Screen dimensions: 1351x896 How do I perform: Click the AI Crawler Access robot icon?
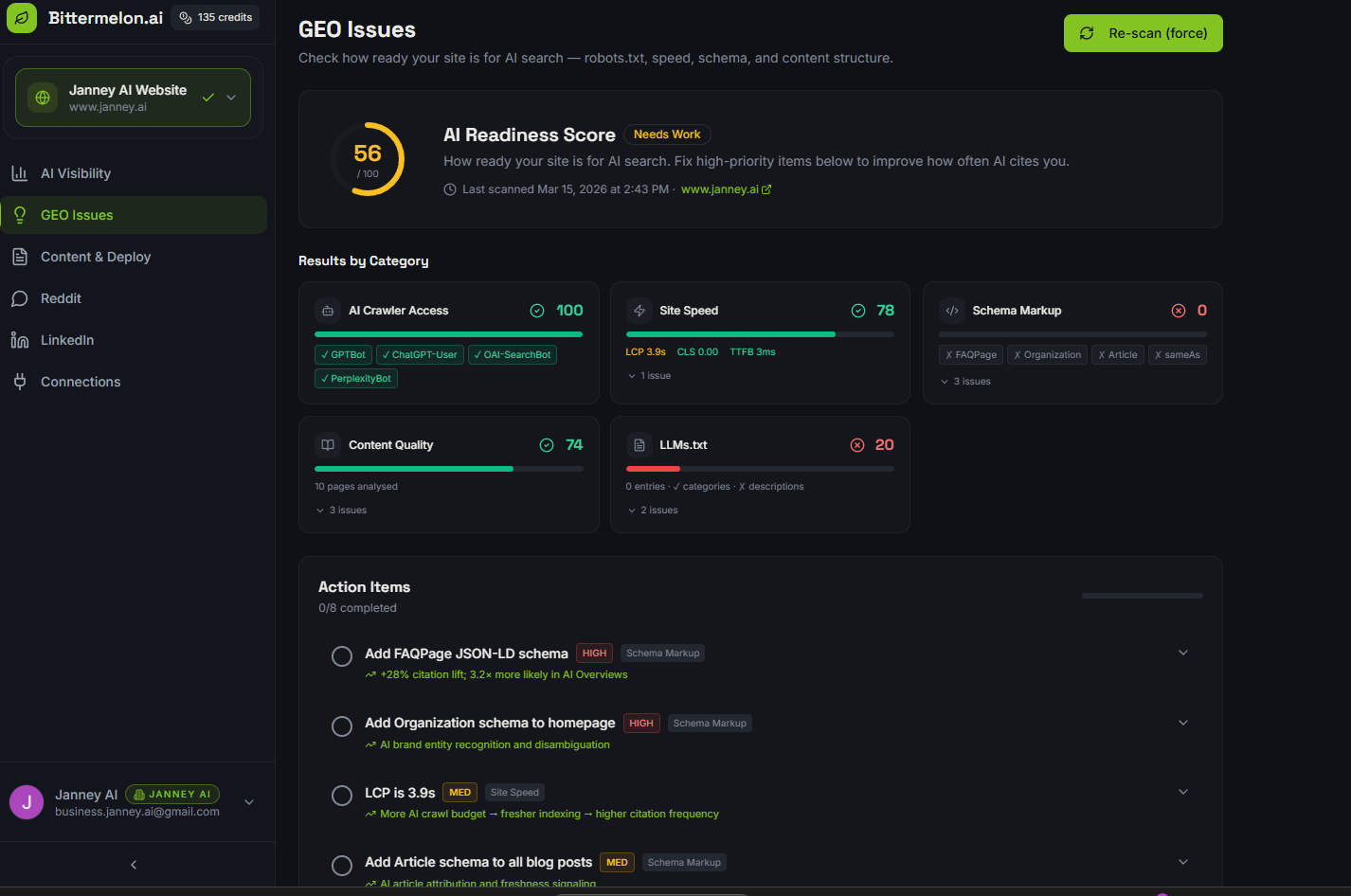tap(328, 311)
